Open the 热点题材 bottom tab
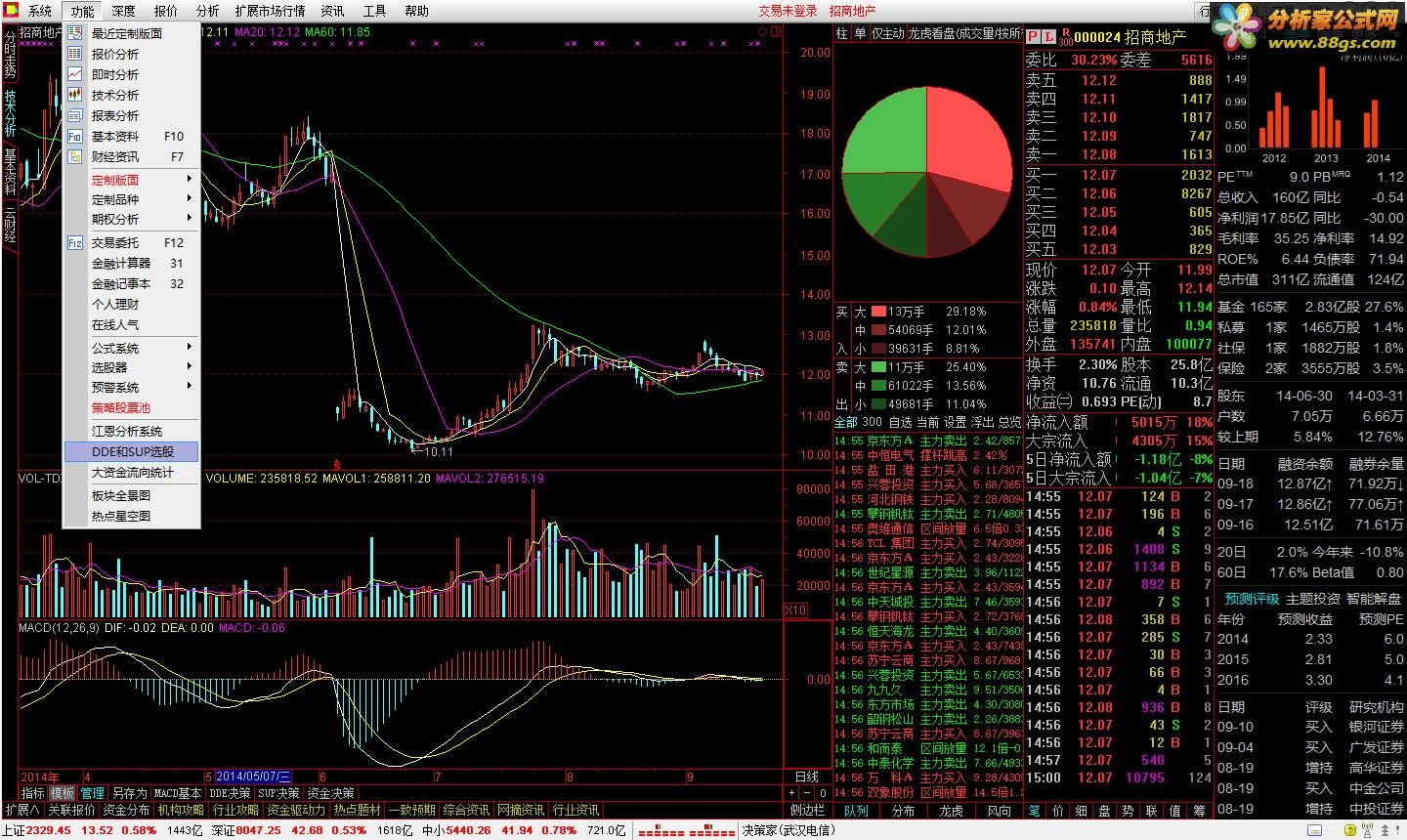This screenshot has height=840, width=1407. pyautogui.click(x=357, y=810)
